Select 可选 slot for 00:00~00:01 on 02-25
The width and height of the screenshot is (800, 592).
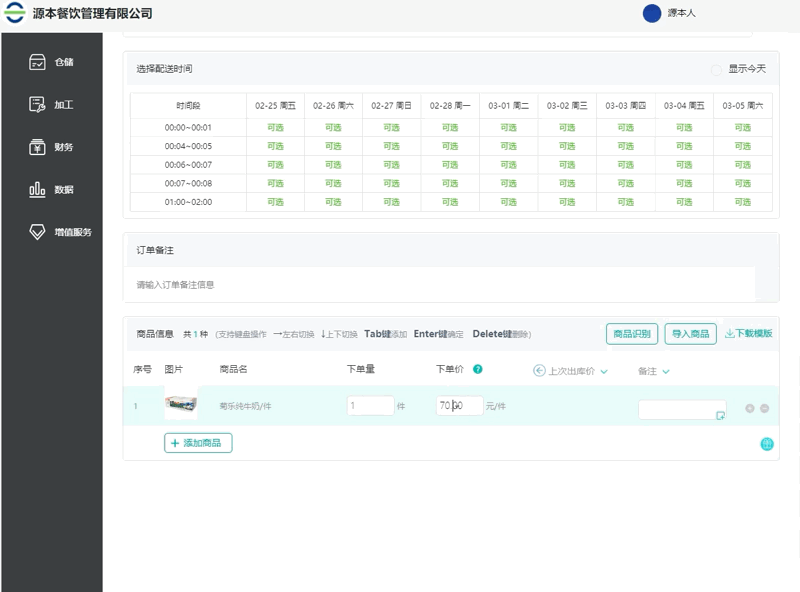pyautogui.click(x=275, y=127)
